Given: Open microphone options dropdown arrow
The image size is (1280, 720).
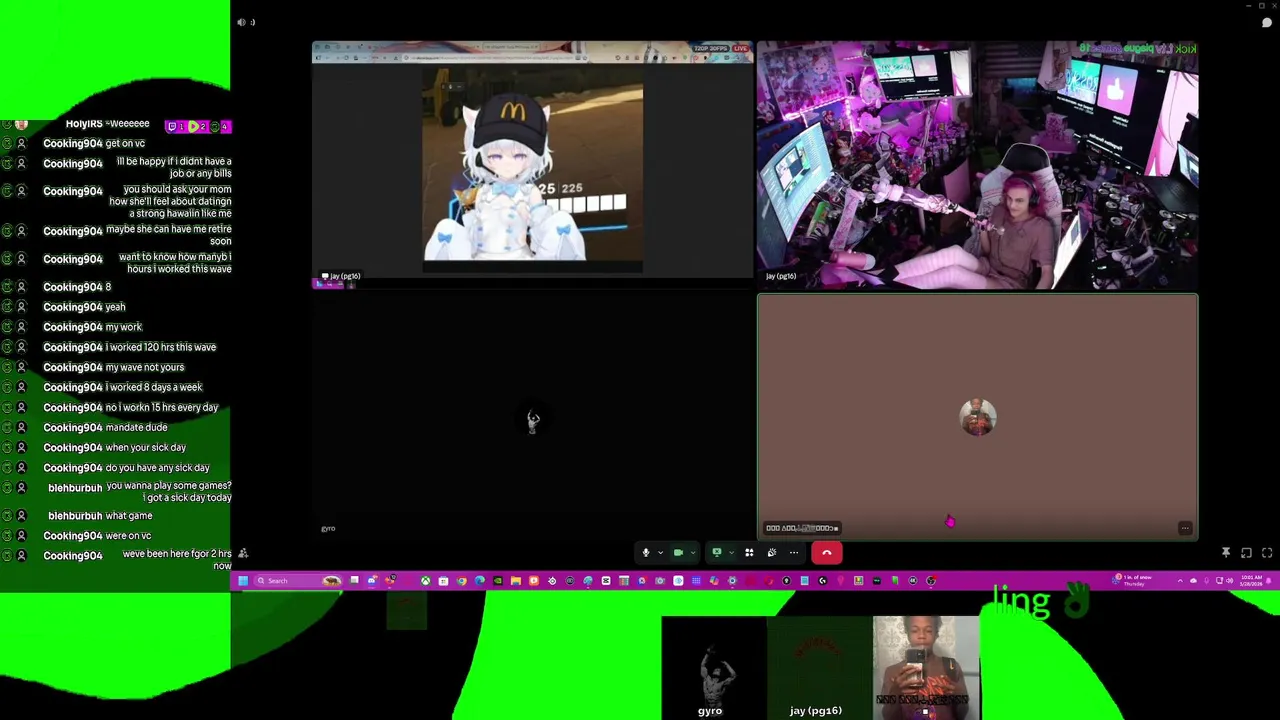Looking at the screenshot, I should 660,553.
